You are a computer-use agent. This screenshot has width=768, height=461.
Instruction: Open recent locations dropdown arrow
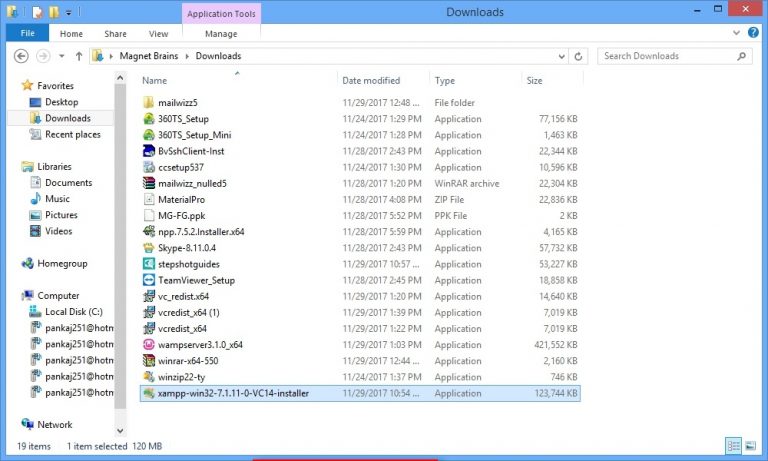[62, 56]
